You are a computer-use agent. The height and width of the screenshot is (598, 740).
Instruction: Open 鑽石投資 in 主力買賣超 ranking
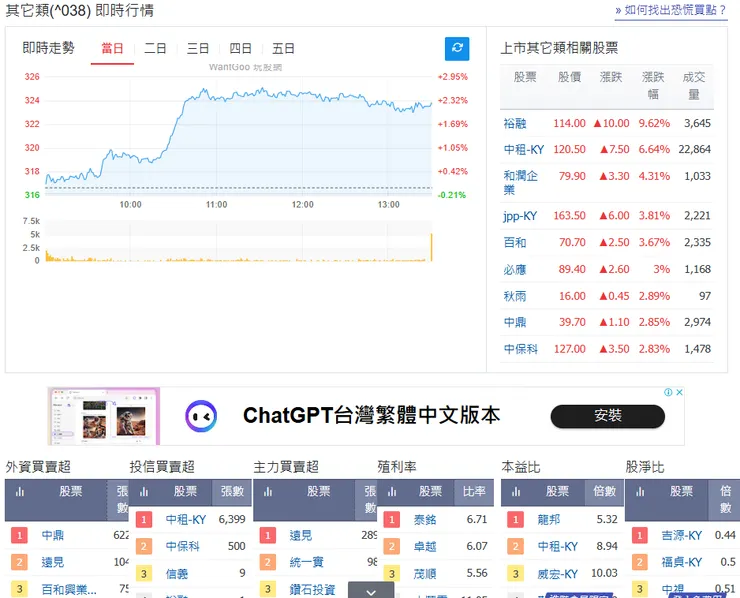(312, 590)
